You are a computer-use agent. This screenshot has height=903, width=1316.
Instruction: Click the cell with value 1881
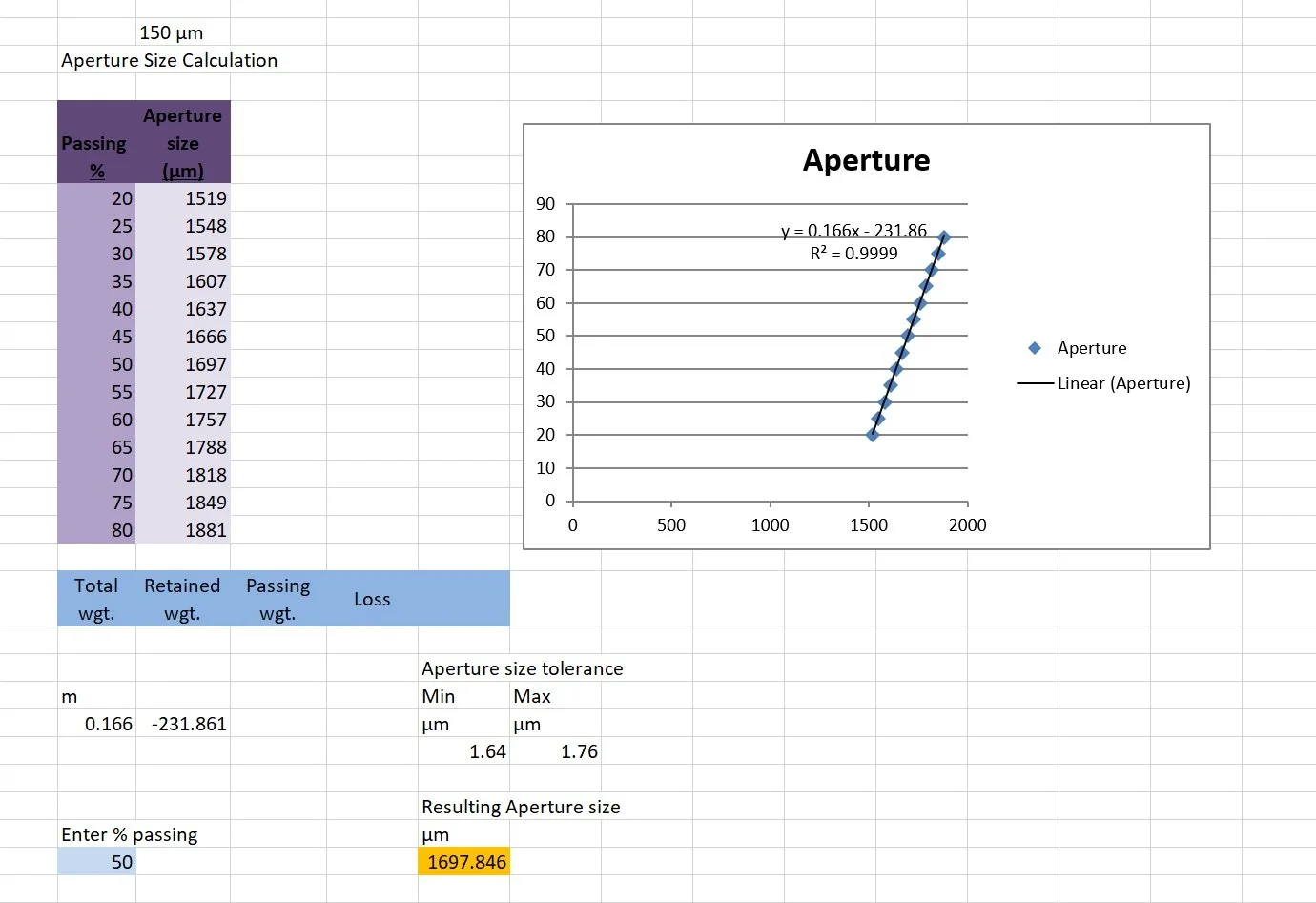point(183,530)
